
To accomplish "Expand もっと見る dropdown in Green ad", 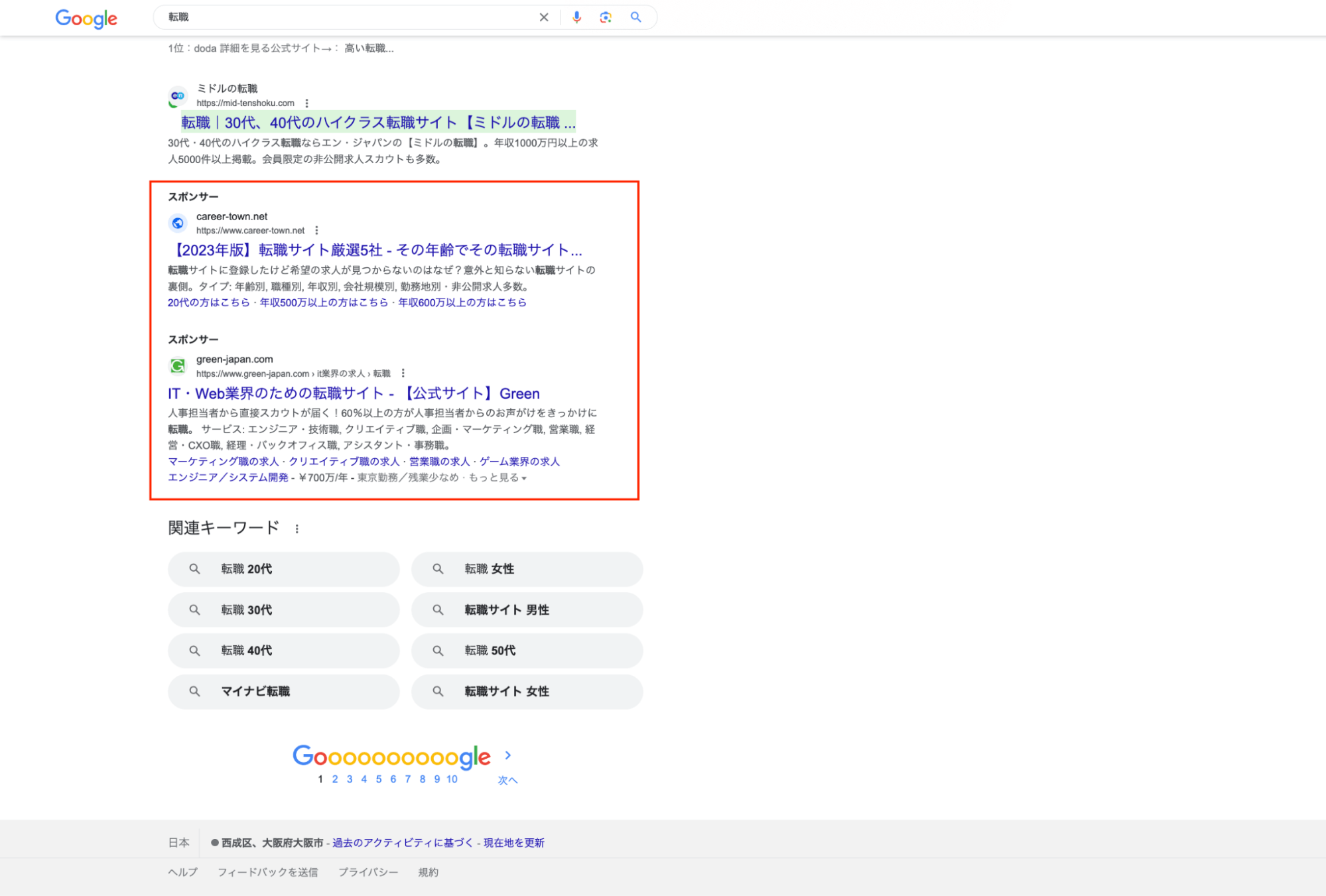I will click(x=497, y=478).
